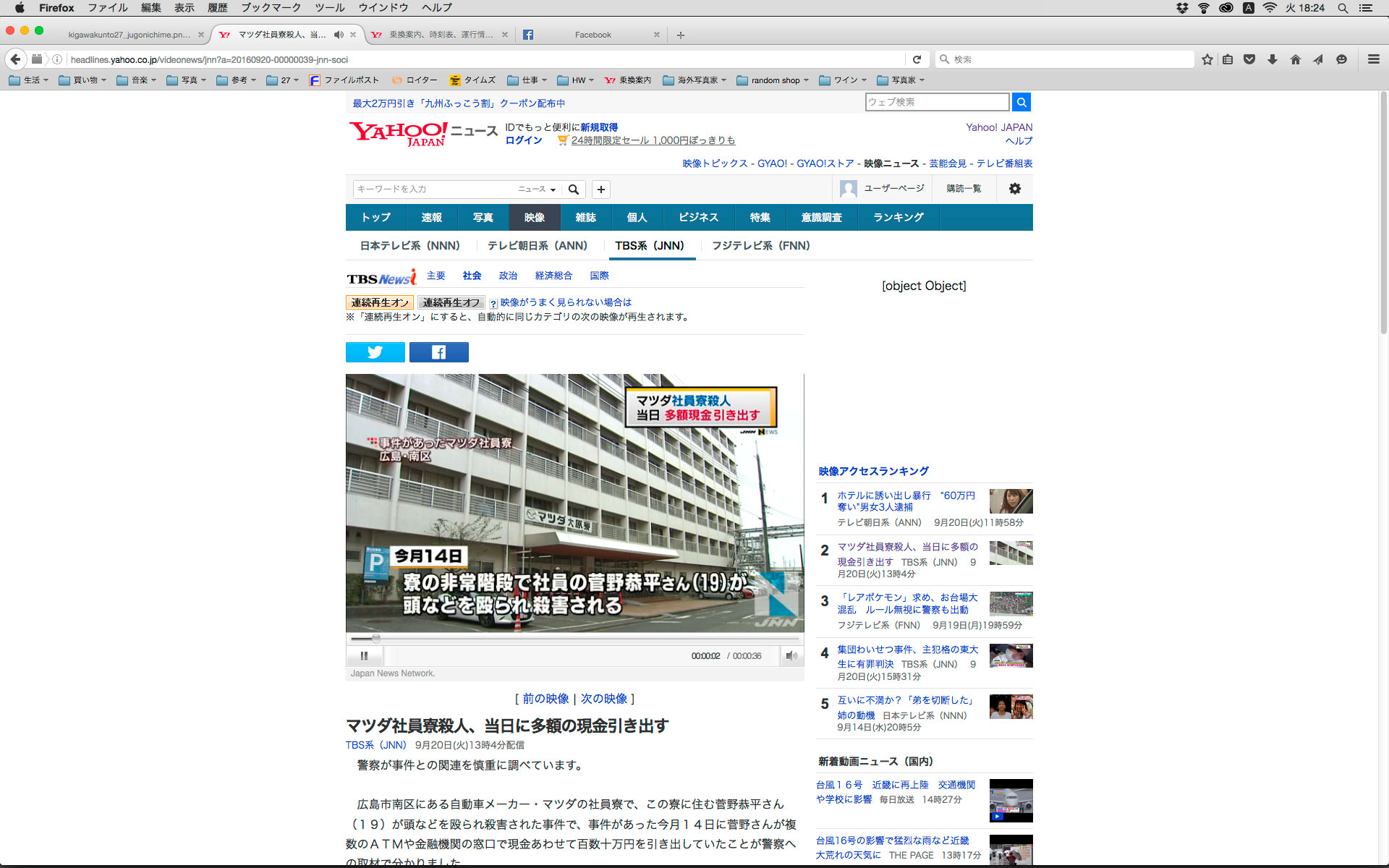Mute audio on the Yahoo news tab
1389x868 pixels.
click(339, 35)
